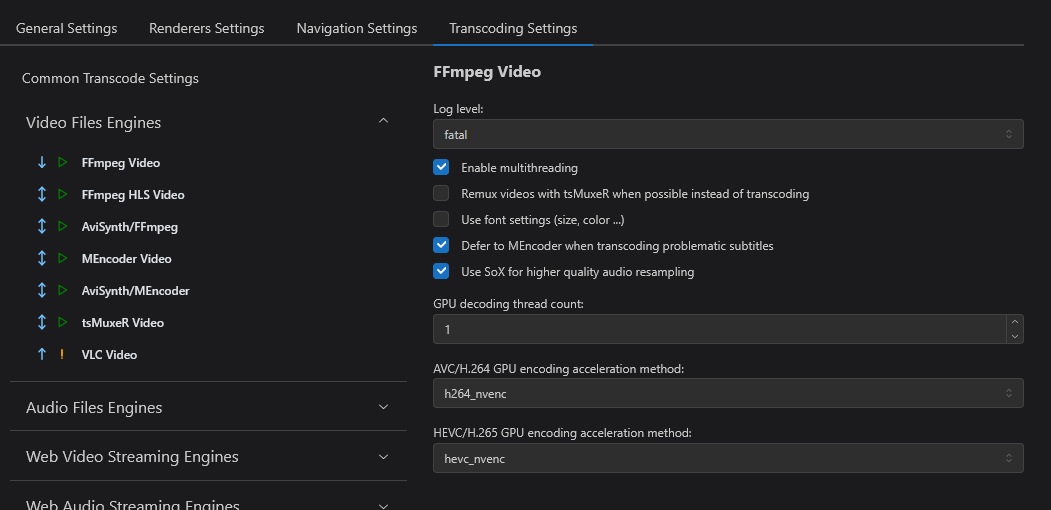Image resolution: width=1051 pixels, height=510 pixels.
Task: Switch to the Navigation Settings tab
Action: (357, 29)
